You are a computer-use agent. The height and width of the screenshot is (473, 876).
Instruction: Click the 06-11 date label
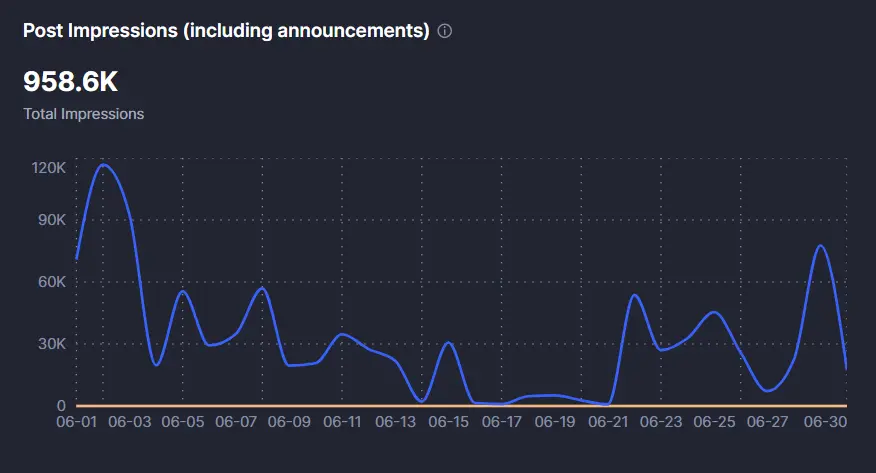click(x=342, y=422)
